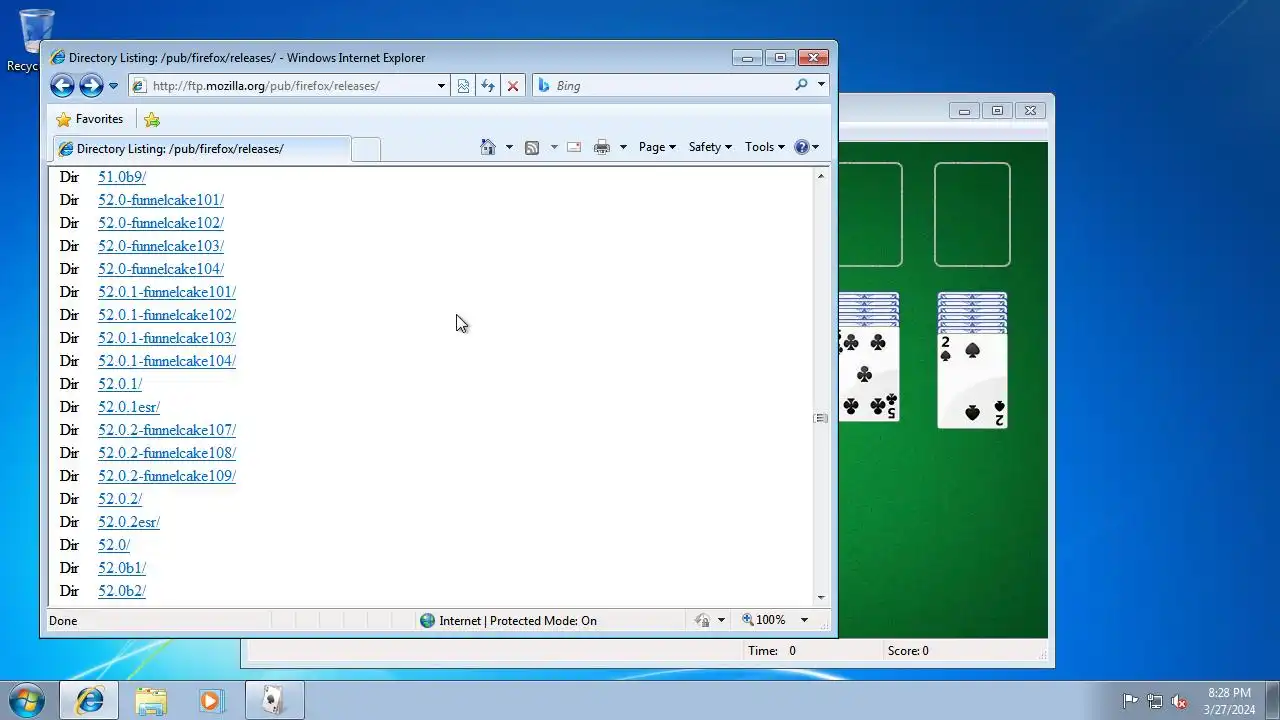1280x720 pixels.
Task: Switch to Solitaire via taskbar icon
Action: pos(274,701)
